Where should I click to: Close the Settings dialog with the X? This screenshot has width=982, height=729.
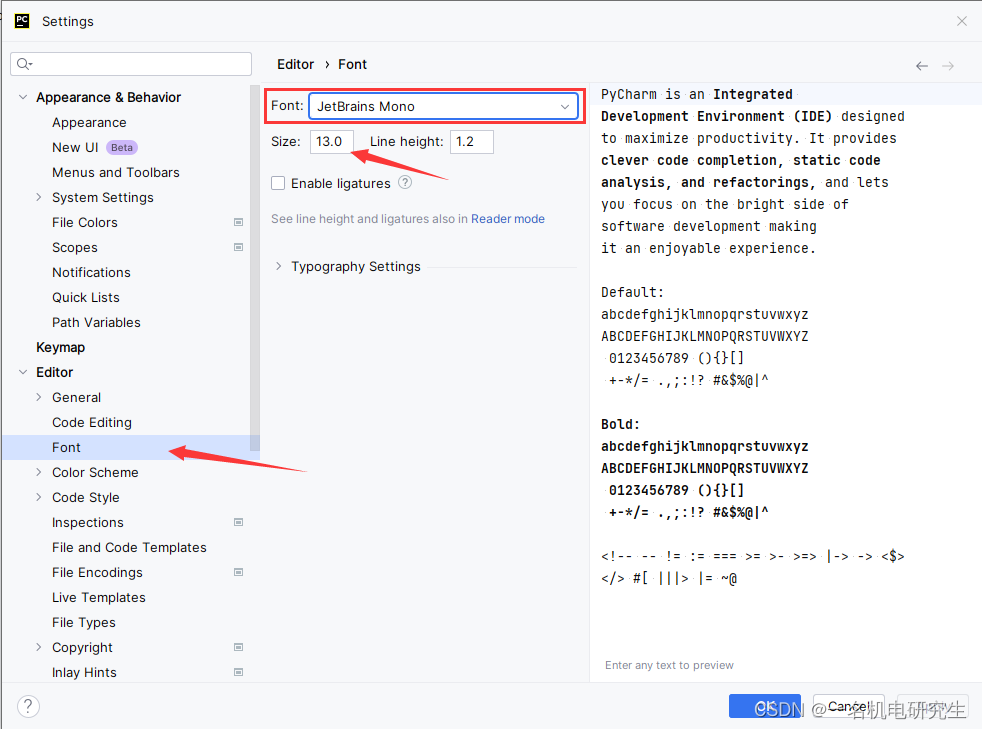(x=962, y=21)
